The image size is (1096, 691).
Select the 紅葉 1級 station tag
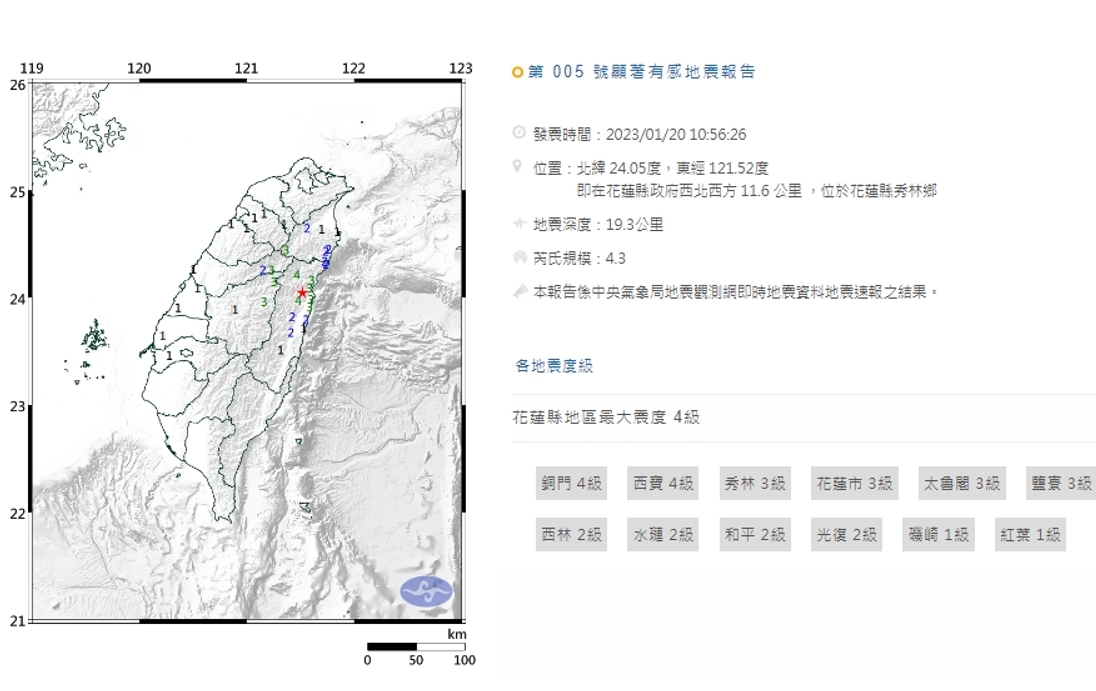pos(1029,535)
